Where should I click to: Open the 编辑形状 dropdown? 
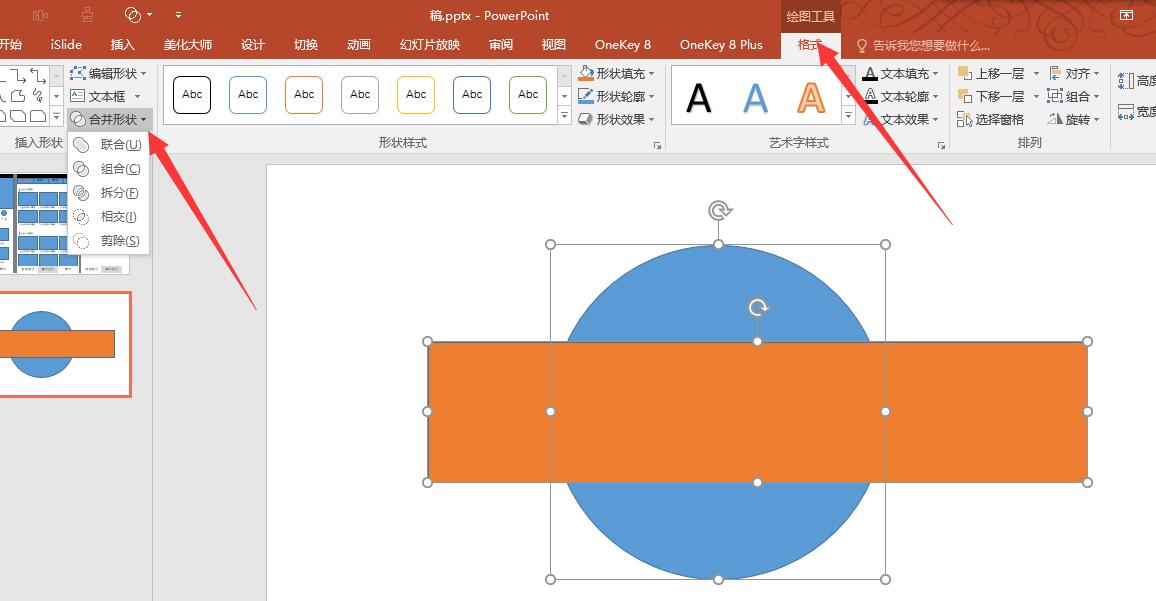click(108, 74)
